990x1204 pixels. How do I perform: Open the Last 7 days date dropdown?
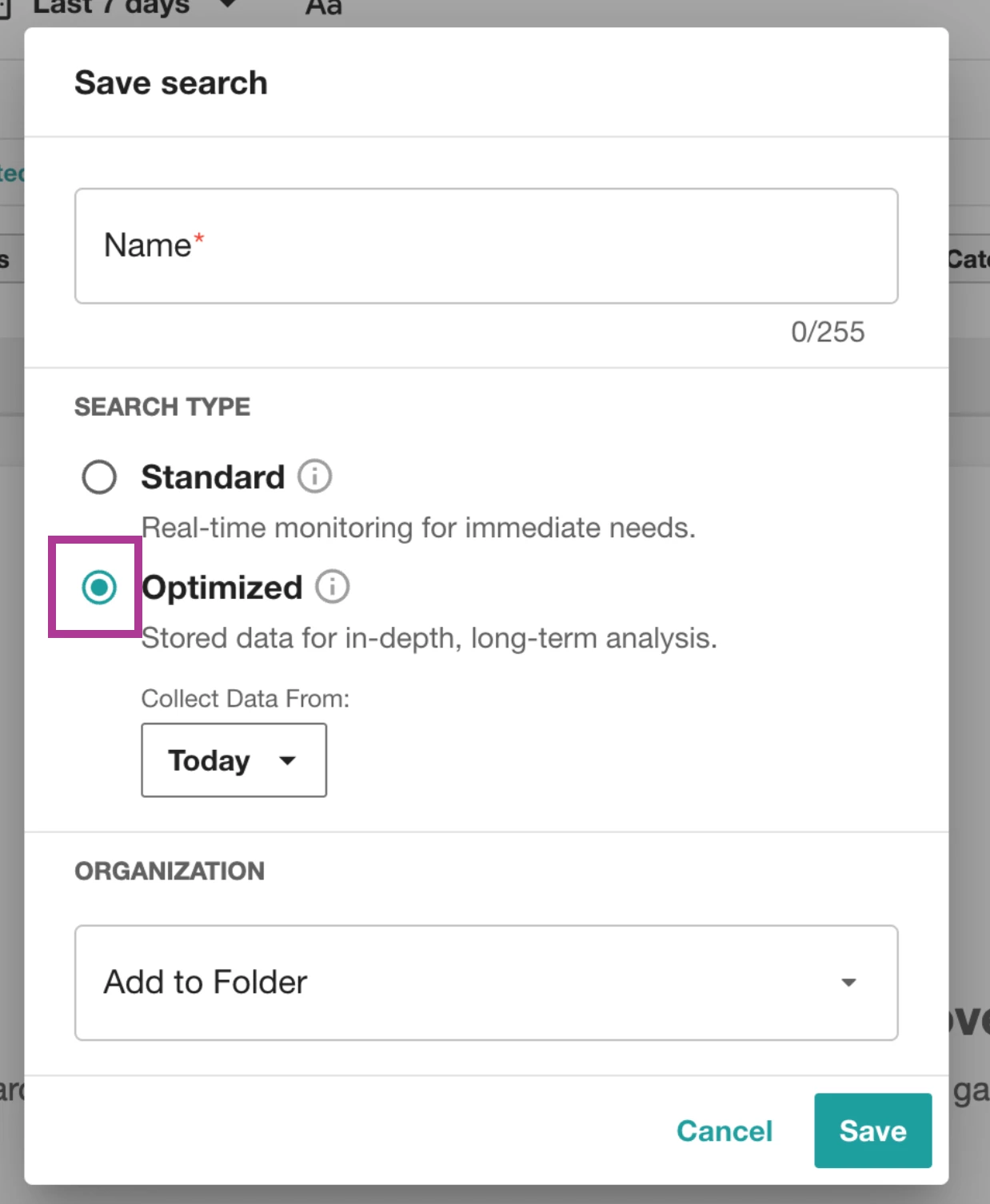click(x=120, y=8)
